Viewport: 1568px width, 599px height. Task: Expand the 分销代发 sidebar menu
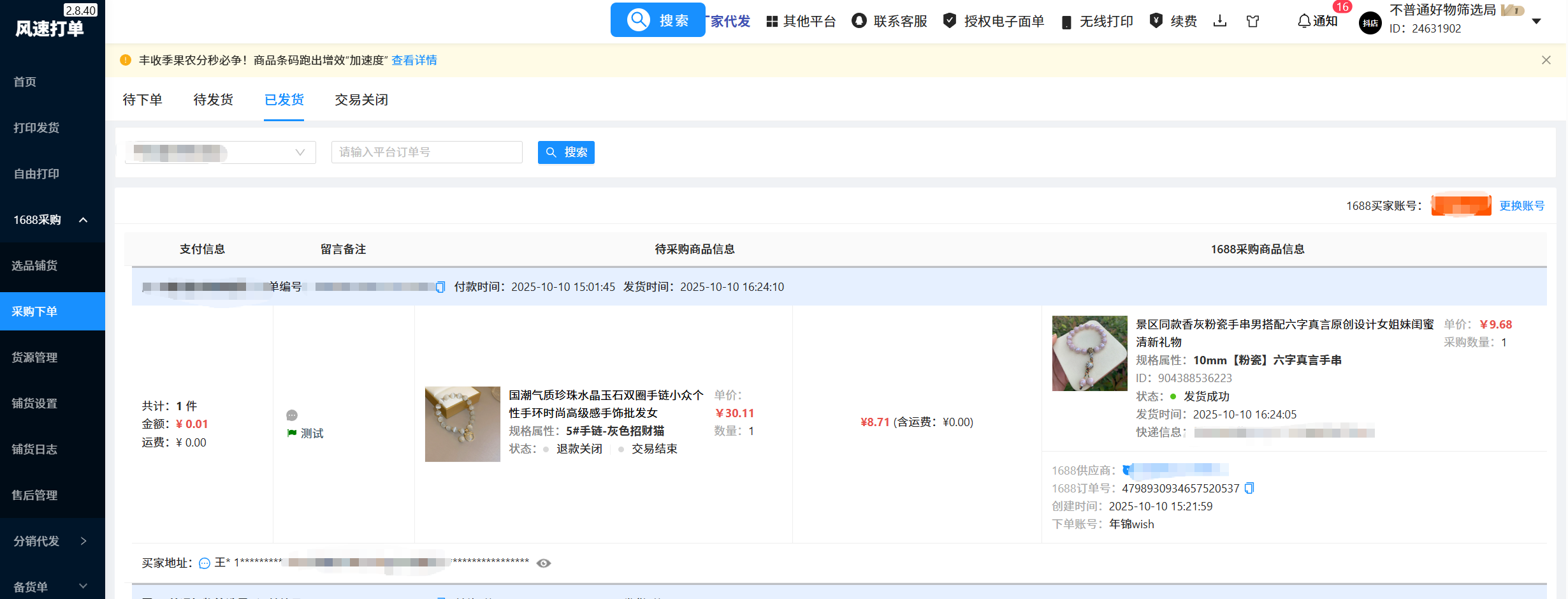pyautogui.click(x=83, y=541)
